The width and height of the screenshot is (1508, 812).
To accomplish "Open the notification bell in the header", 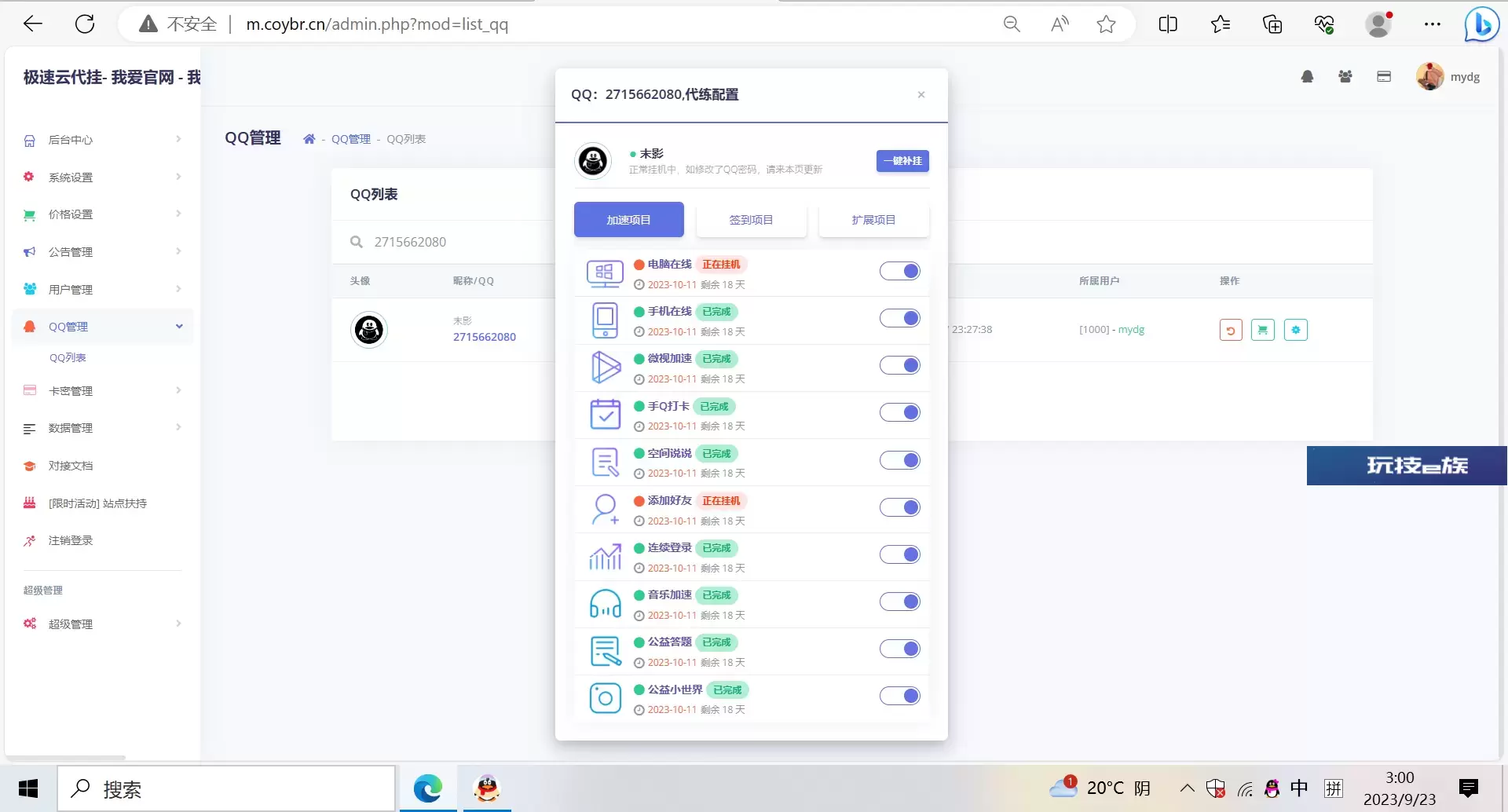I will pyautogui.click(x=1307, y=77).
